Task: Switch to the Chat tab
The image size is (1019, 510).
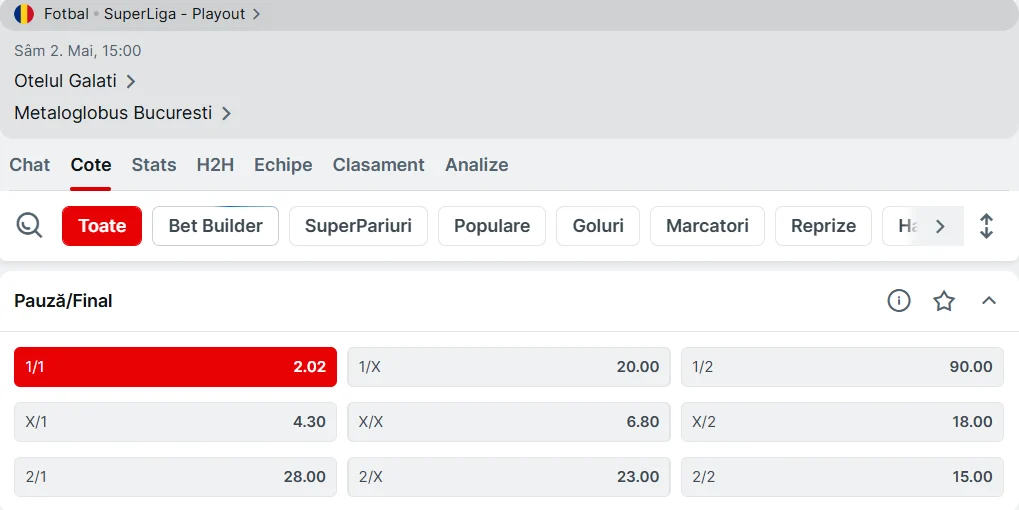Action: point(30,165)
